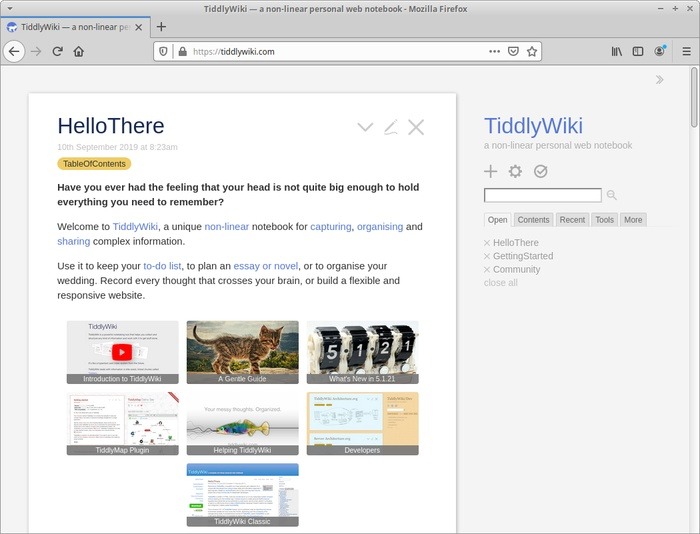Screen dimensions: 700x534
Task: Go to the Firefox Home page
Action: pyautogui.click(x=79, y=52)
